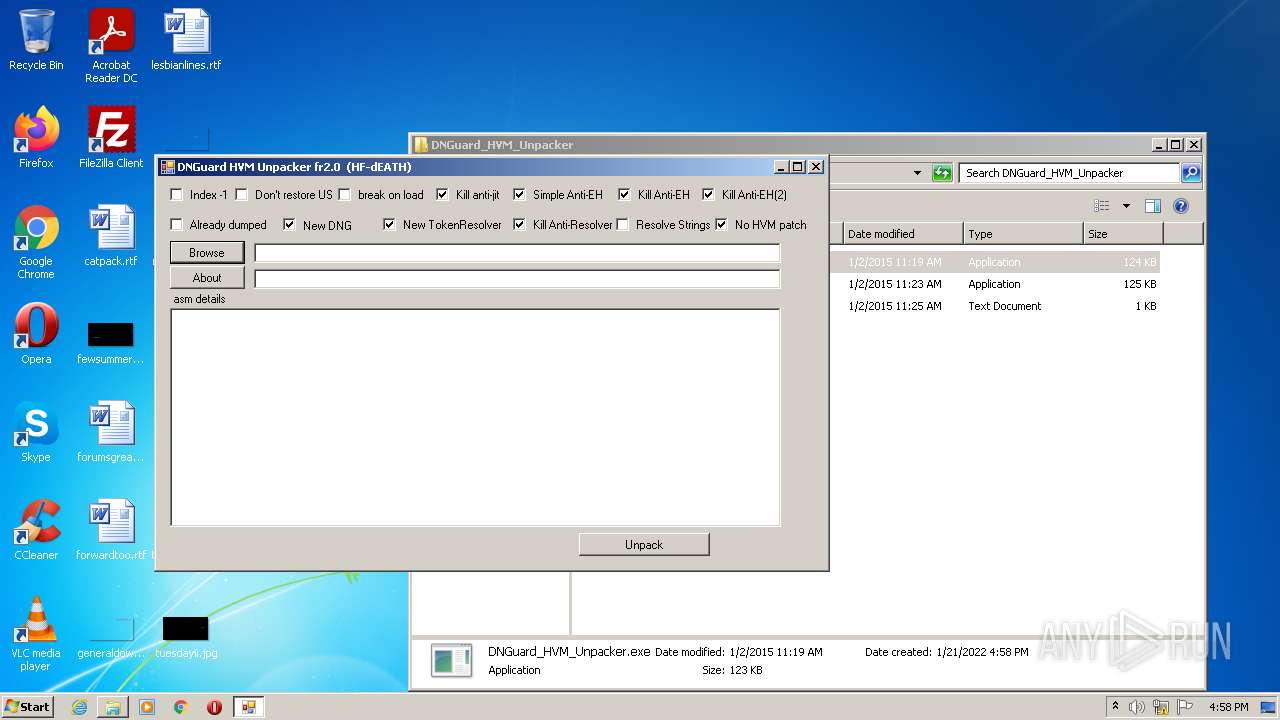Launch Firefox from desktop
Screen dimensions: 1280x720
[x=36, y=138]
